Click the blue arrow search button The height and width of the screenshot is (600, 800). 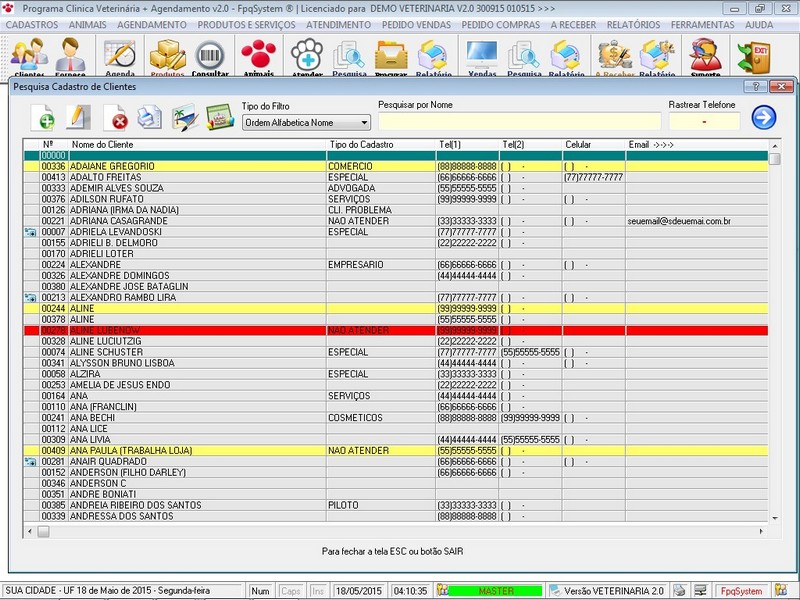[764, 117]
